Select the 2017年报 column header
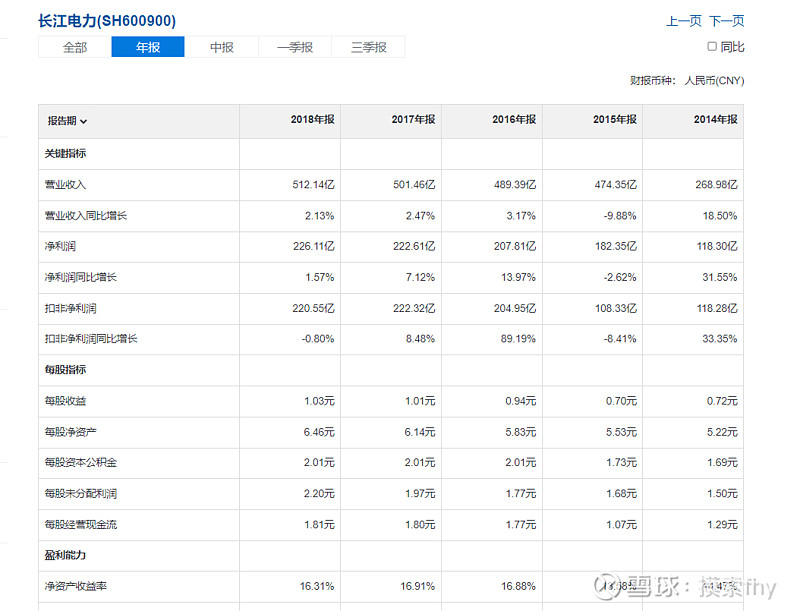 [413, 120]
